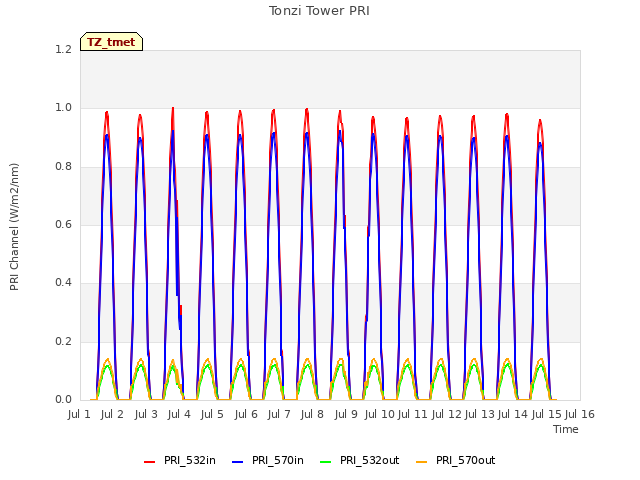Select the PRI_532in legend label
Screen dimensions: 640x480
tap(190, 460)
